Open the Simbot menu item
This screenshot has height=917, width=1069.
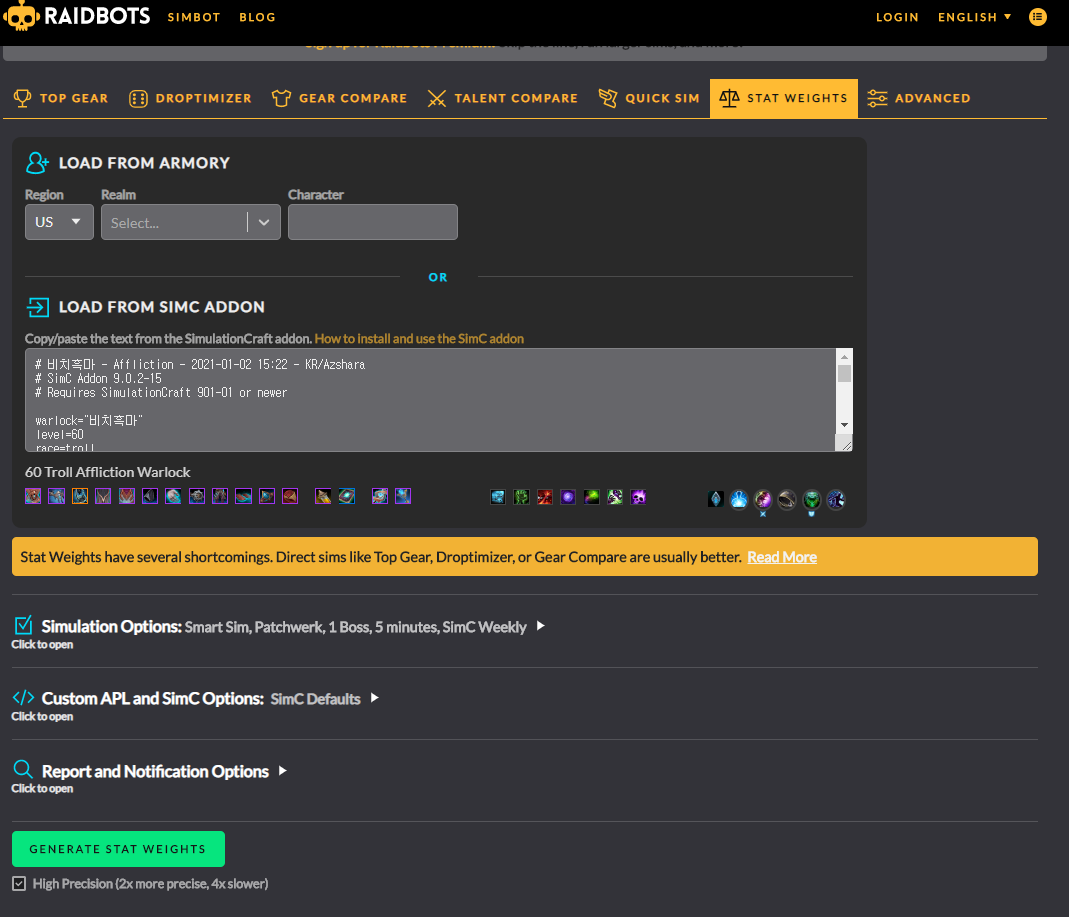point(194,17)
